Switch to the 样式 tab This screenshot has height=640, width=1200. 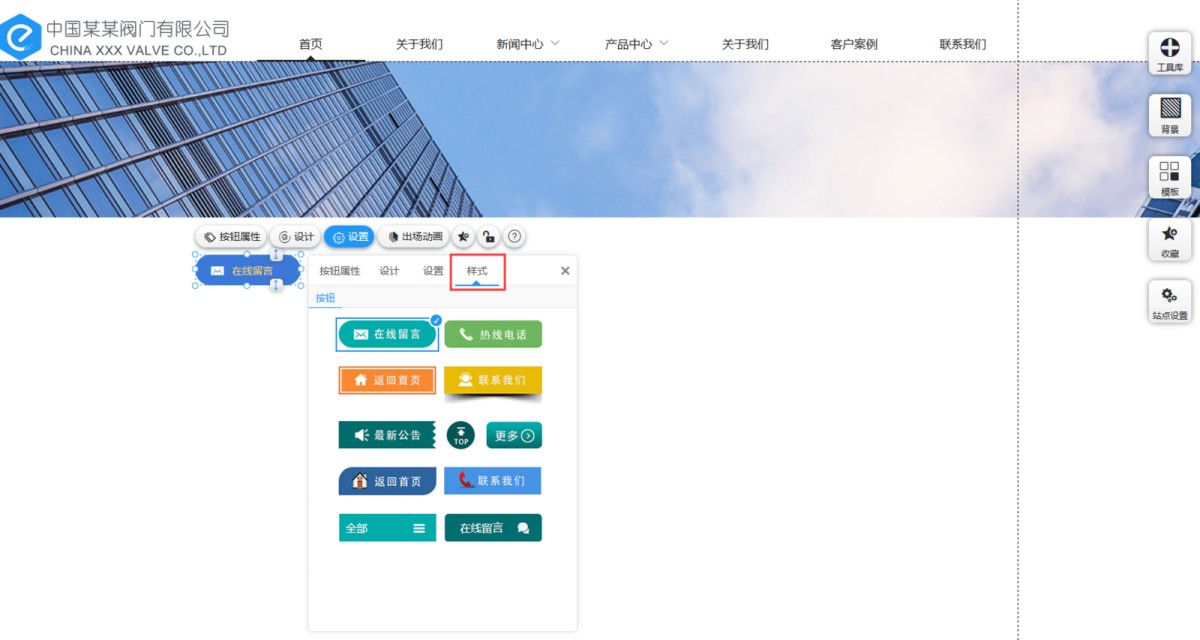pyautogui.click(x=477, y=271)
